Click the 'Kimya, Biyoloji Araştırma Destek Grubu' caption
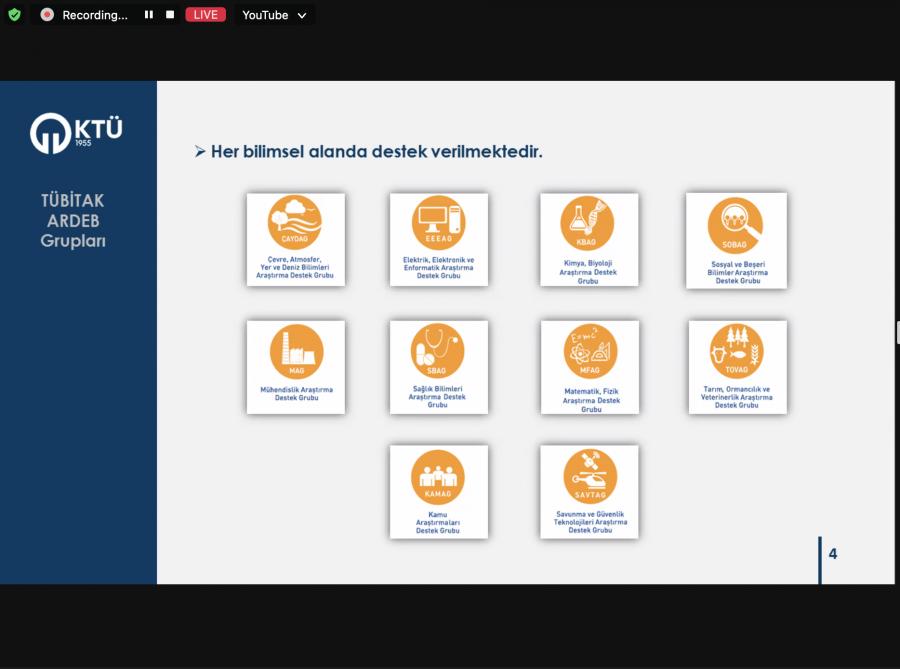 pos(588,272)
